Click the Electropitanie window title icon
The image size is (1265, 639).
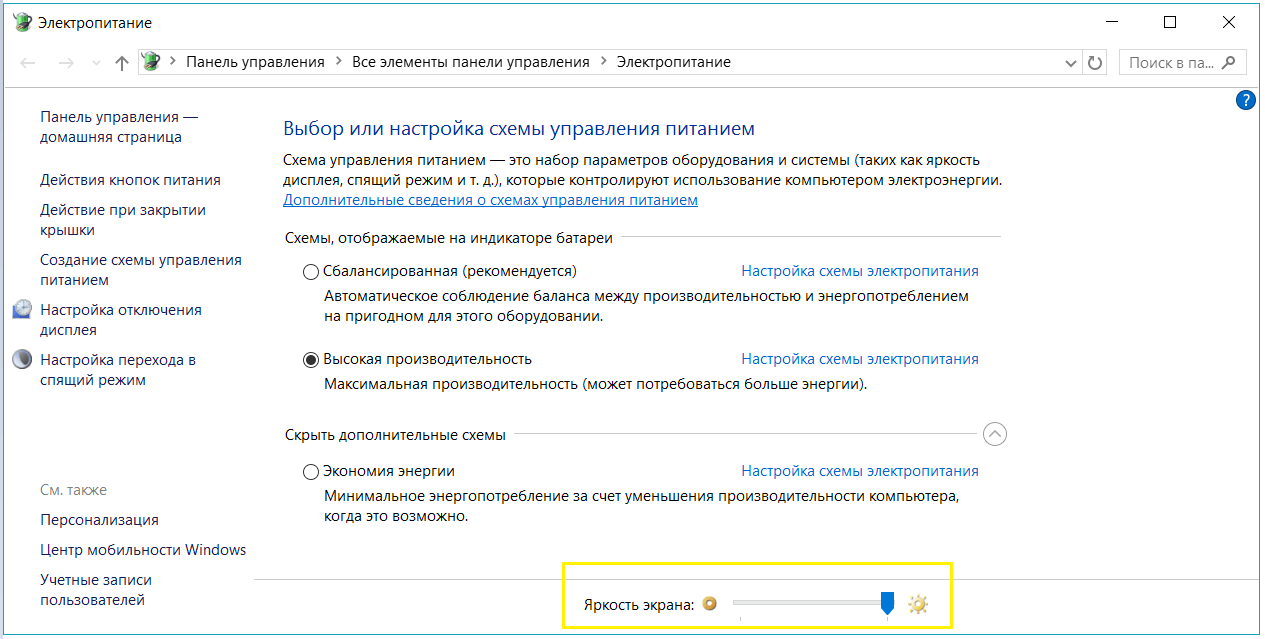24,22
